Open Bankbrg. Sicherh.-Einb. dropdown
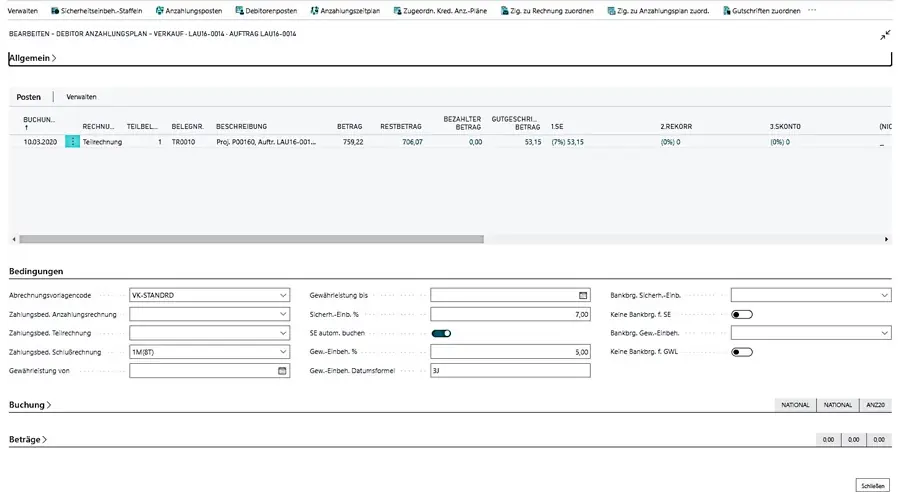 [884, 295]
